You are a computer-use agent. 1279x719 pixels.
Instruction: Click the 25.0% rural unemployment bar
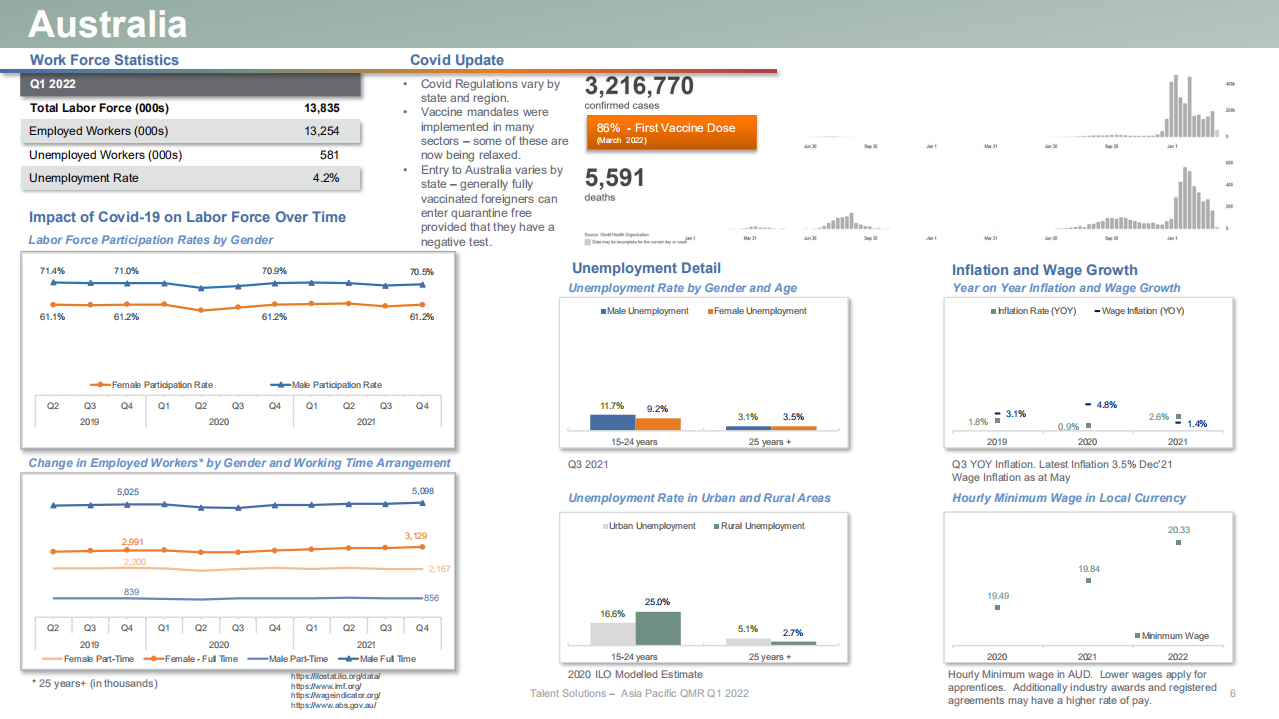(657, 628)
